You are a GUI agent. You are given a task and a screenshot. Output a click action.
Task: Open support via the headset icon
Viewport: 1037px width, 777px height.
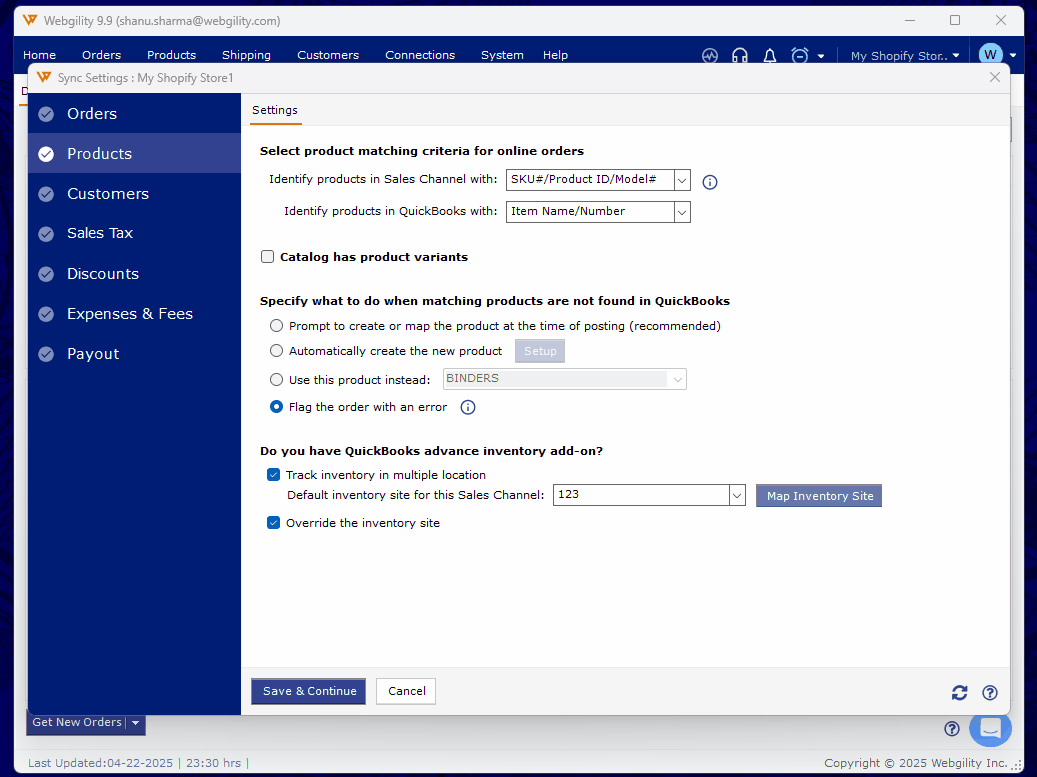(x=740, y=56)
